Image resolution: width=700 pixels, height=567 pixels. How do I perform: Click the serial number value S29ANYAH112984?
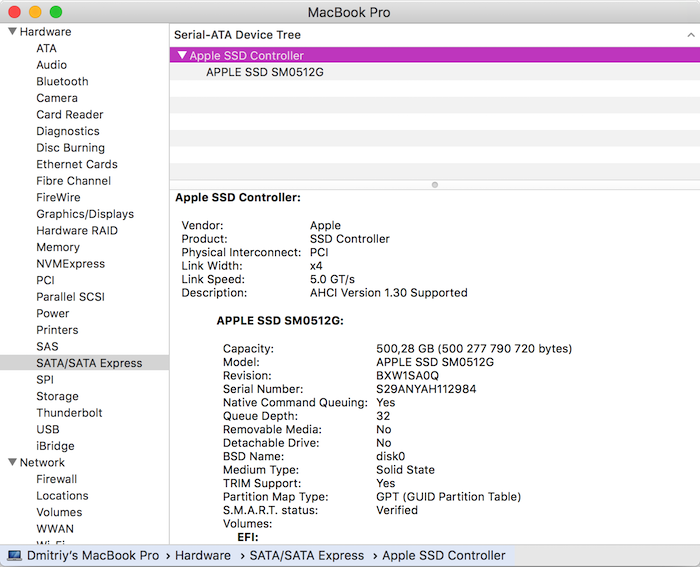click(x=426, y=389)
